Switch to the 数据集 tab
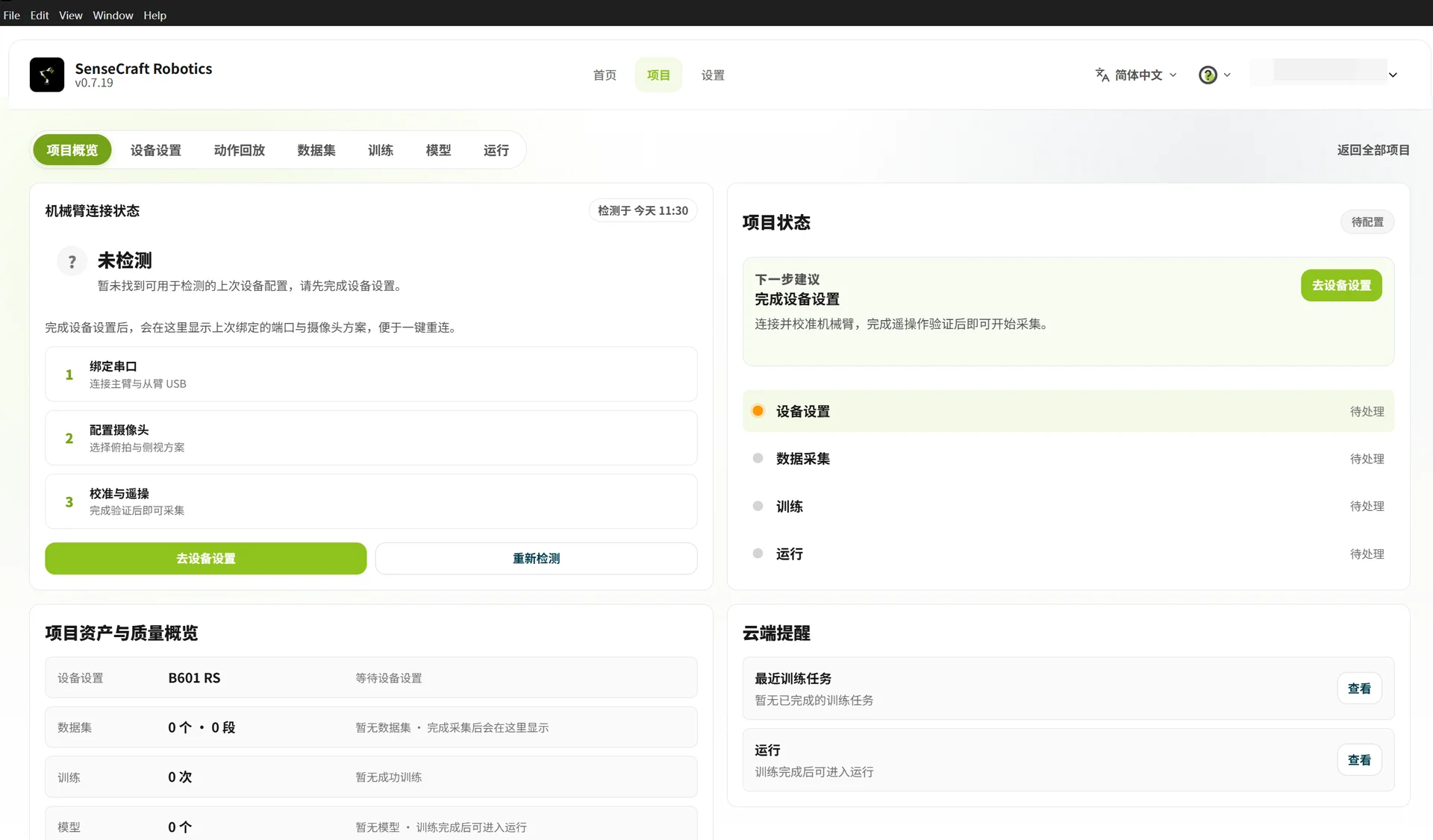Screen dimensions: 1433x840 pyautogui.click(x=316, y=150)
